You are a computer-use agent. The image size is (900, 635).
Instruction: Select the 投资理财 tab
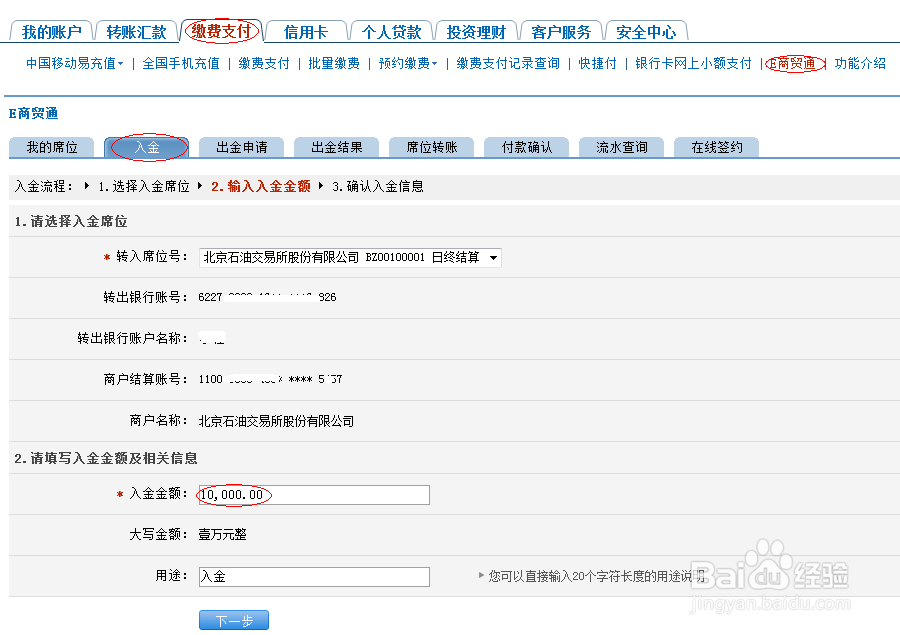(476, 30)
